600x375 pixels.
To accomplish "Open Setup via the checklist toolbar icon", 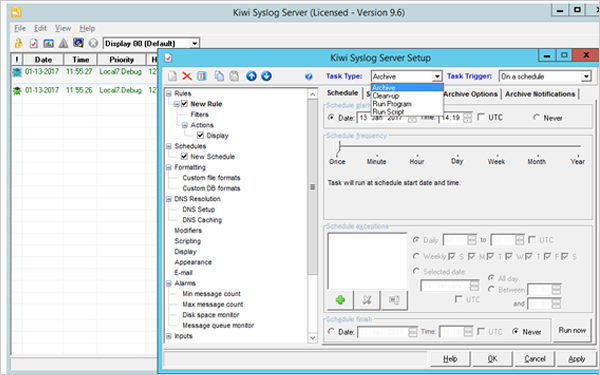I will pyautogui.click(x=34, y=43).
